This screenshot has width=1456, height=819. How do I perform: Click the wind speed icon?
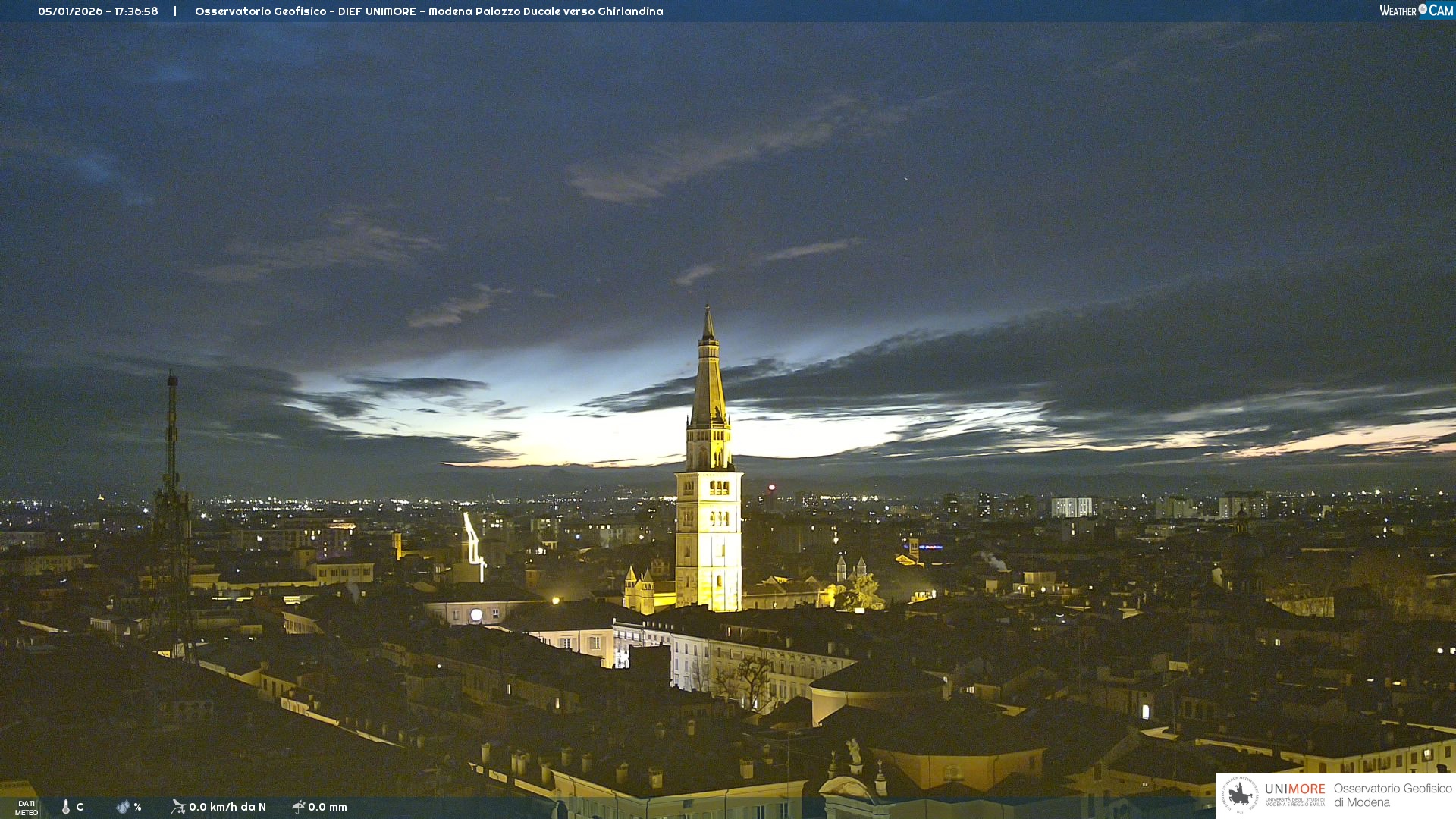coord(178,807)
